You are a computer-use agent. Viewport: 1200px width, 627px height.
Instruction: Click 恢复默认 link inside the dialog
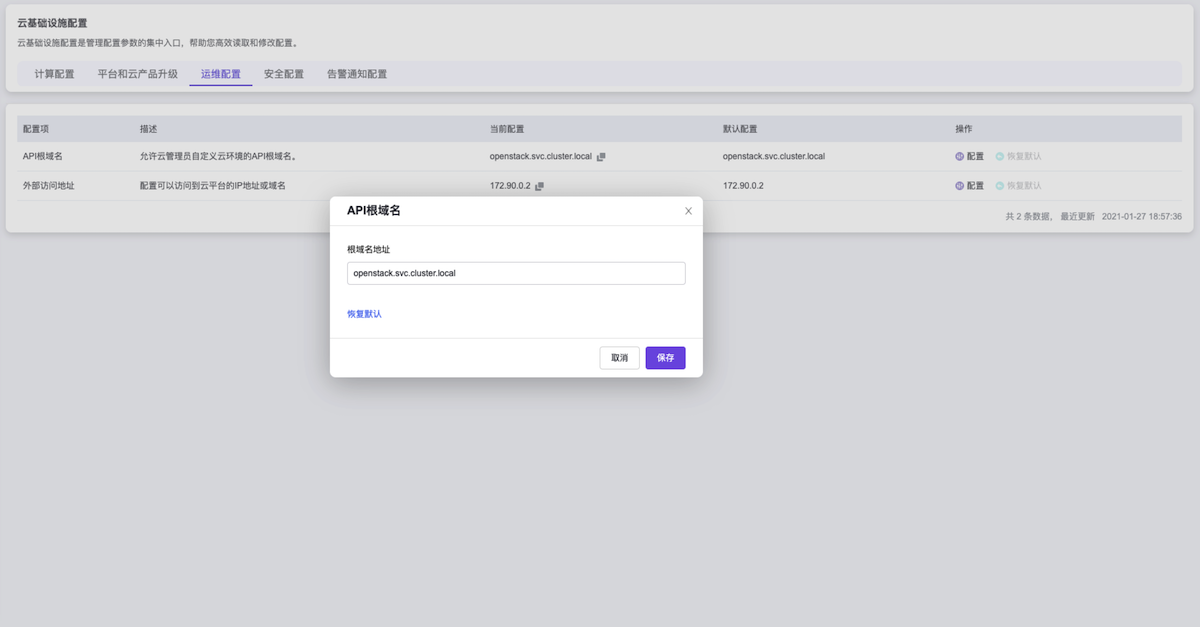tap(364, 314)
